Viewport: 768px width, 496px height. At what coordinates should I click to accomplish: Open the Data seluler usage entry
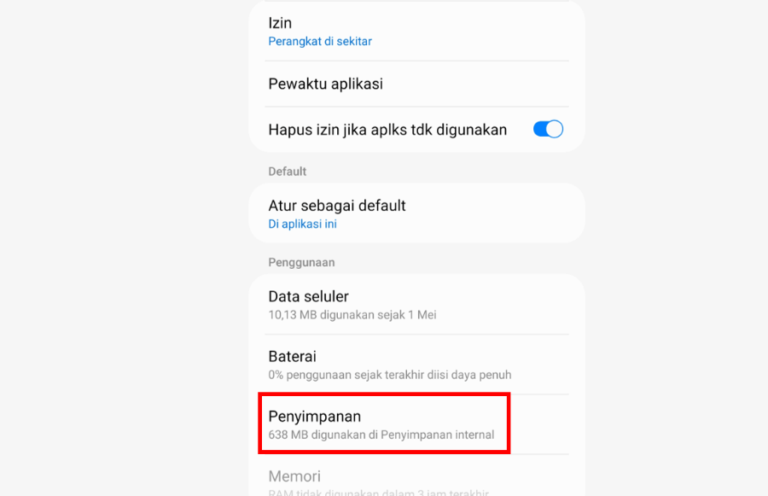click(x=416, y=305)
